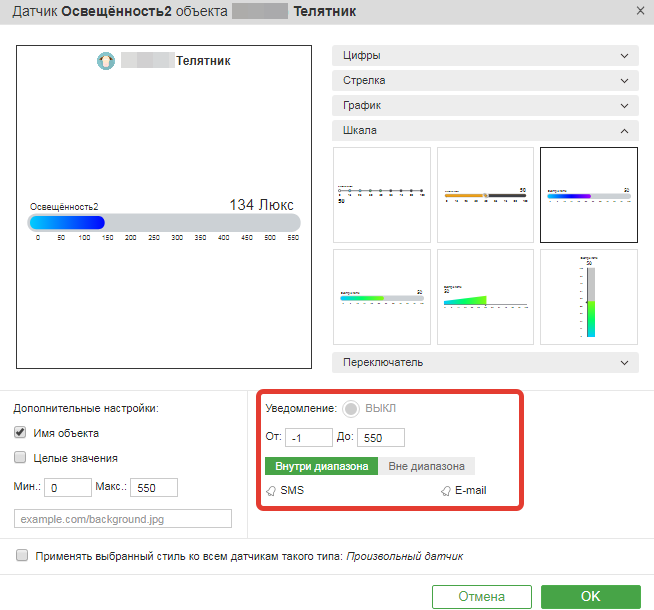Close the sensor dialog with the X
The width and height of the screenshot is (654, 610).
tap(640, 11)
